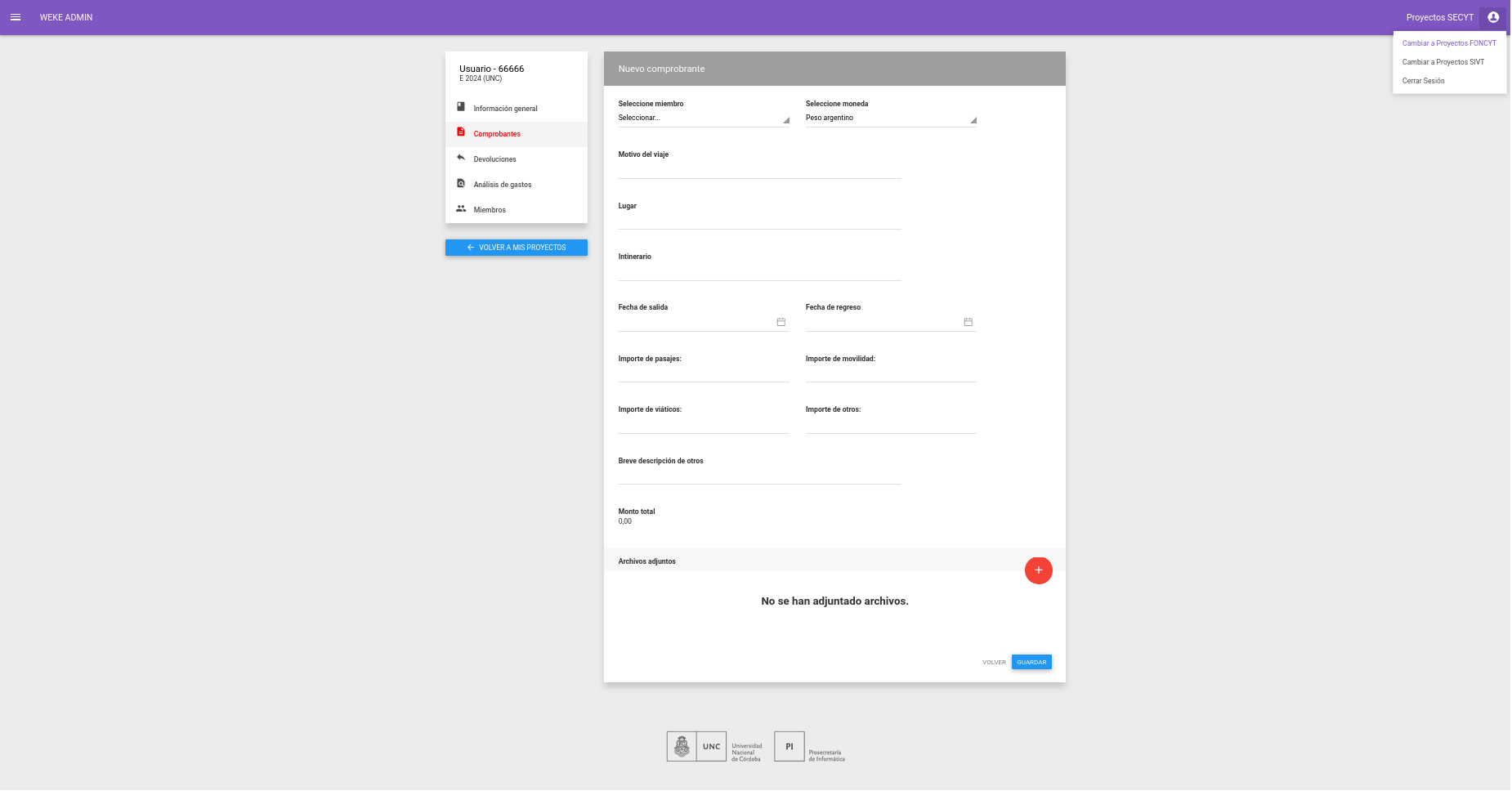Focus the Motivo del viaje field
This screenshot has width=1512, height=791.
click(759, 169)
